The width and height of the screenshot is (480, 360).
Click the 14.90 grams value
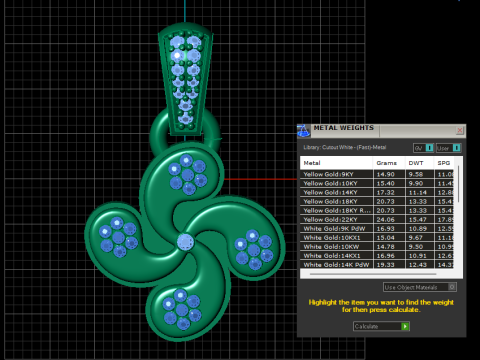[x=385, y=174]
